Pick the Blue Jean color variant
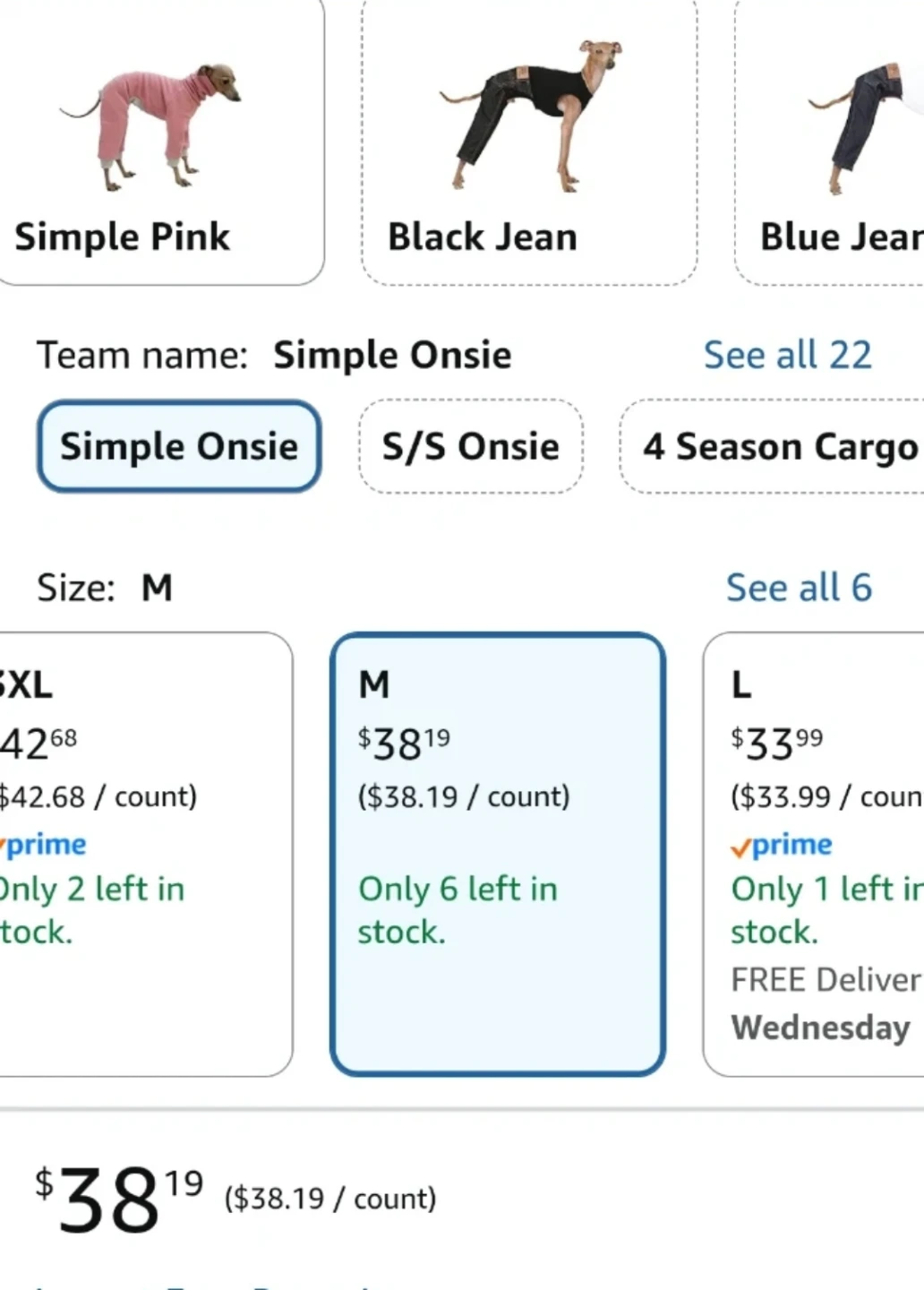This screenshot has height=1290, width=924. (830, 142)
